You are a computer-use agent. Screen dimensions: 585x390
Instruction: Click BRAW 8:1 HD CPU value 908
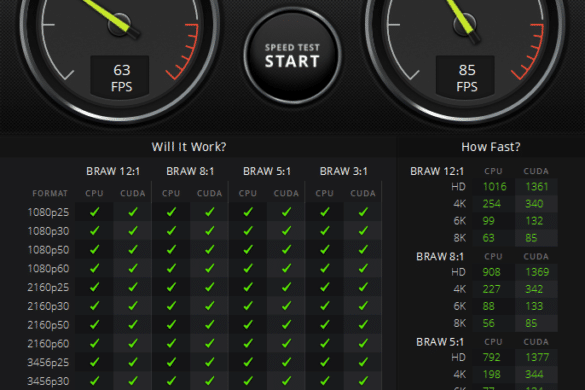point(491,272)
